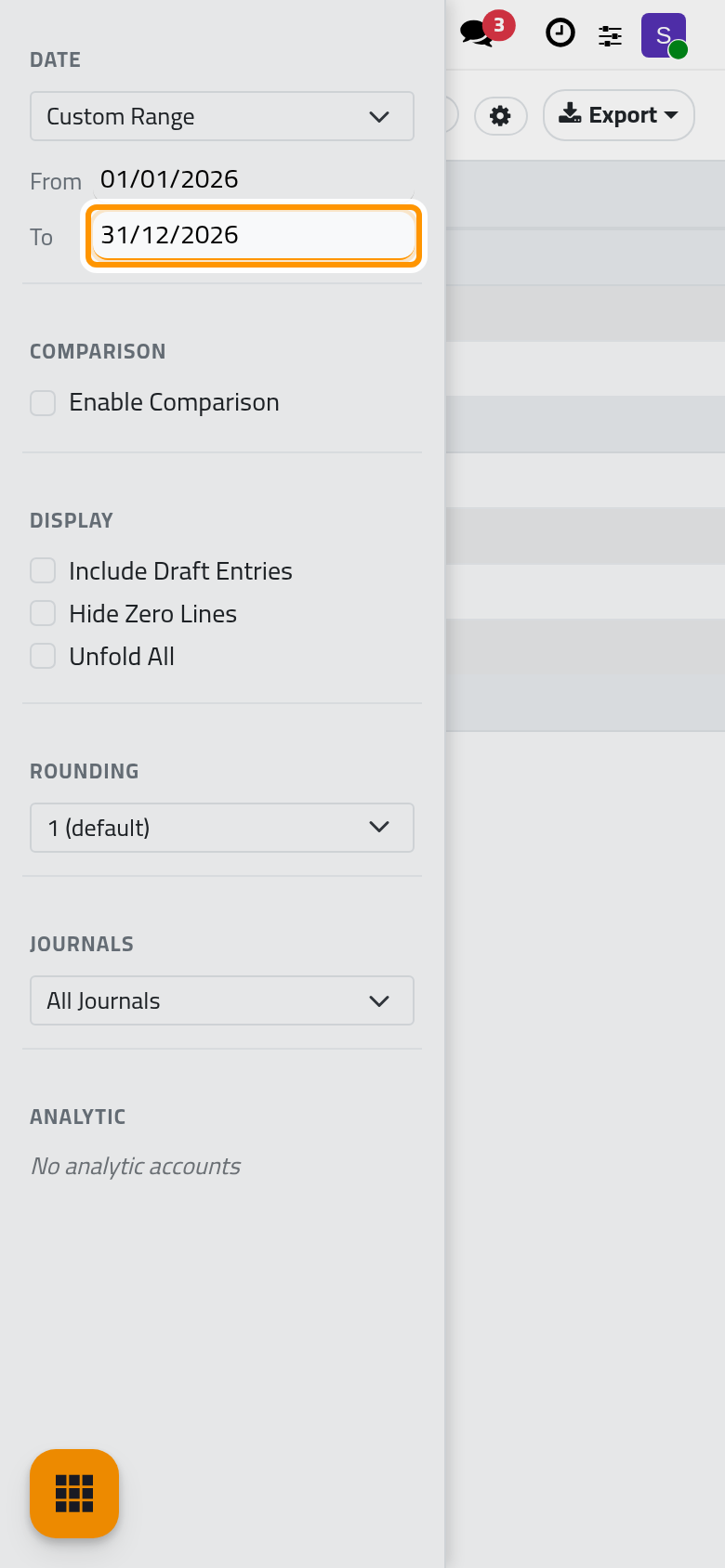Open the Custom Range date dropdown
The width and height of the screenshot is (725, 1568).
tap(222, 116)
